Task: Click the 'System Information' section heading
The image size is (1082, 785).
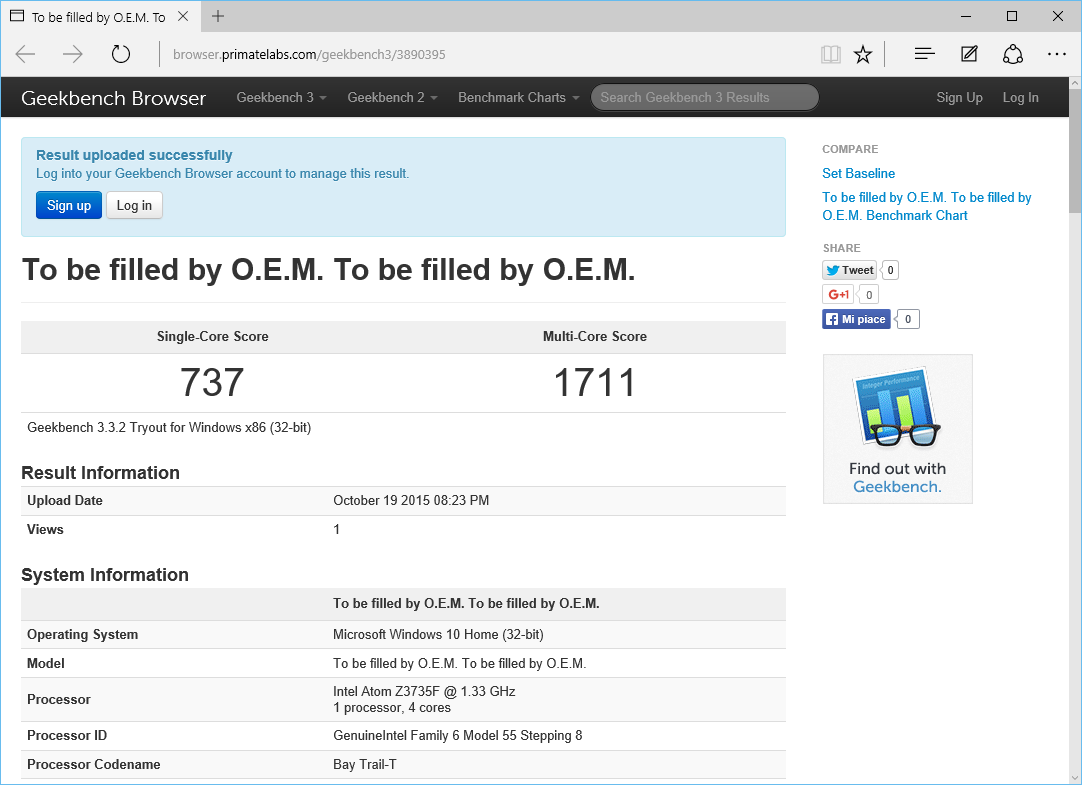Action: (105, 575)
